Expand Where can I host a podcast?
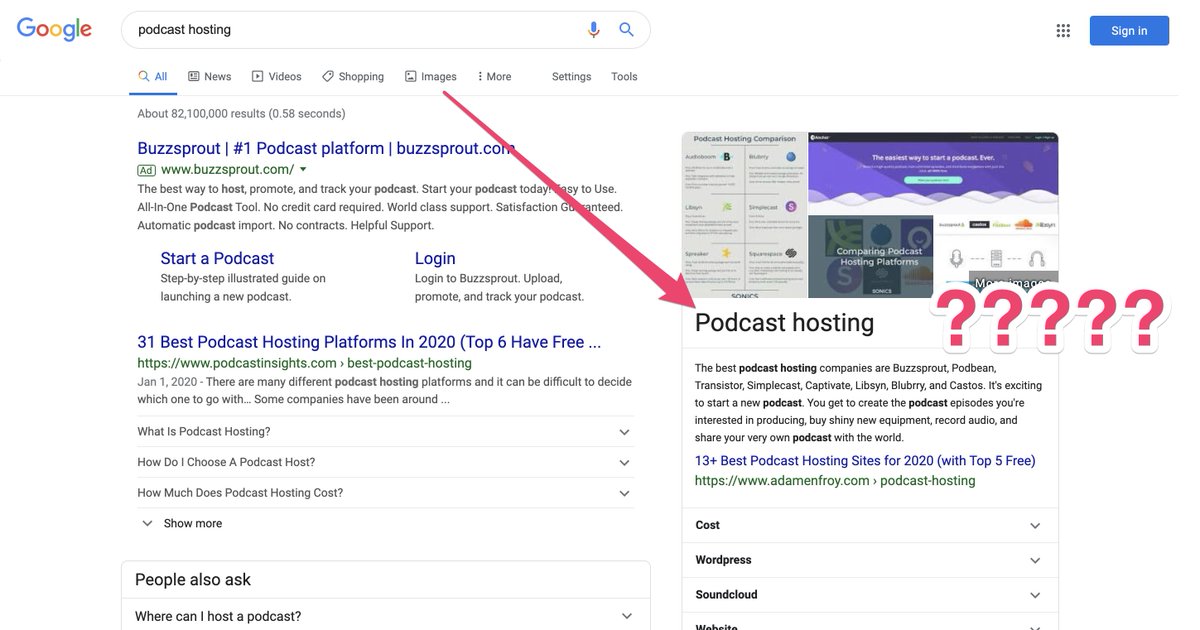 pos(385,616)
